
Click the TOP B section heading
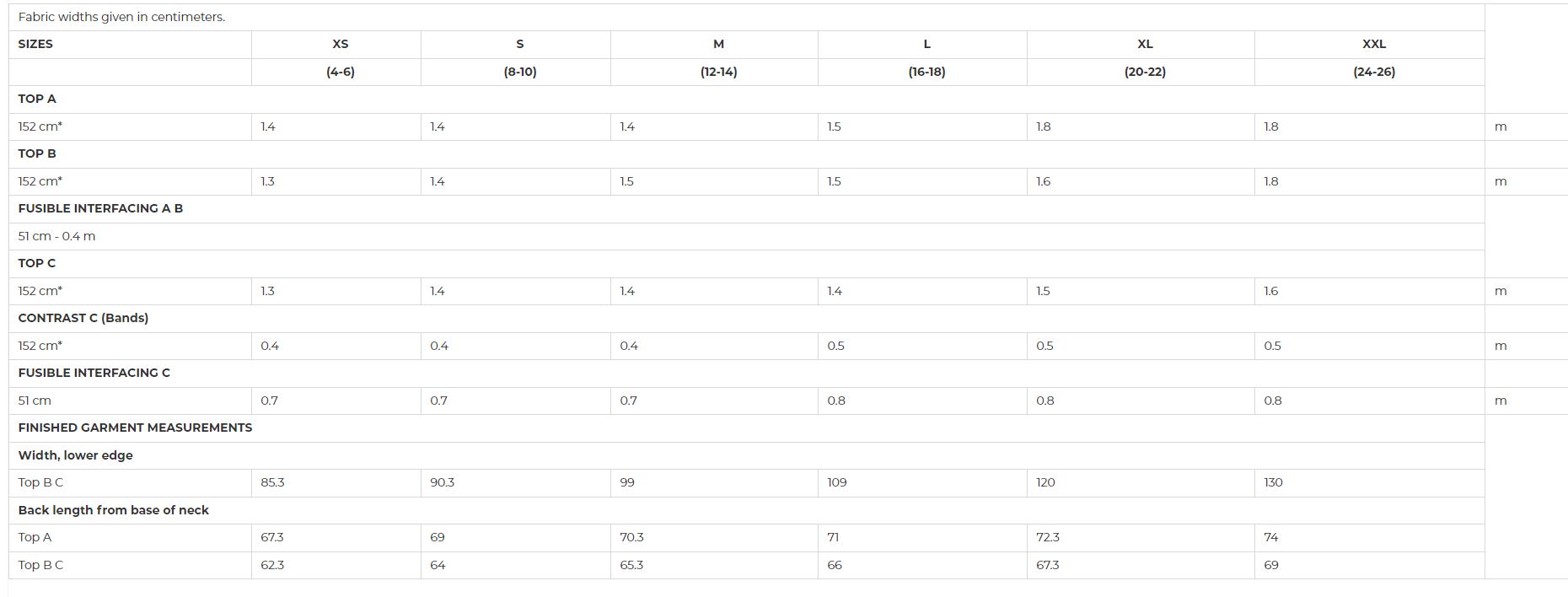point(37,153)
